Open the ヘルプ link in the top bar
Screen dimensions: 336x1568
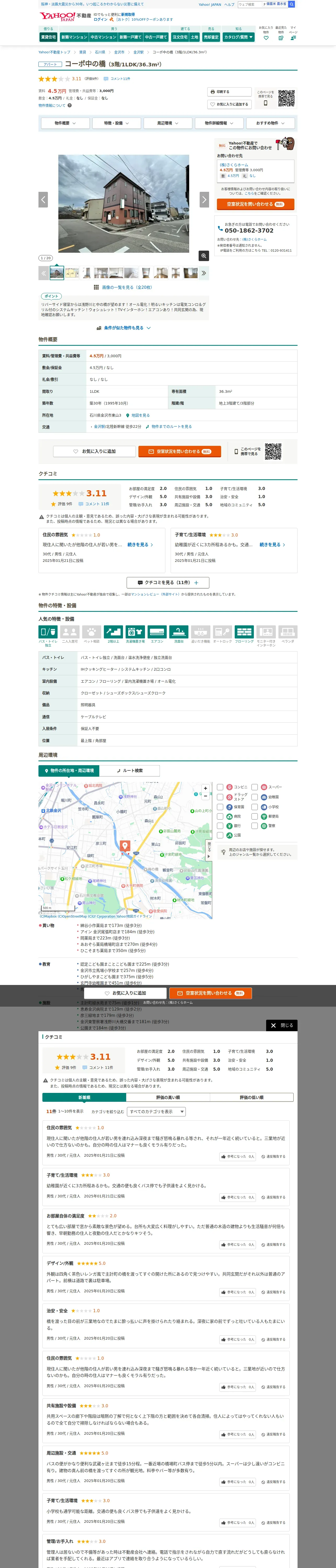pos(229,4)
